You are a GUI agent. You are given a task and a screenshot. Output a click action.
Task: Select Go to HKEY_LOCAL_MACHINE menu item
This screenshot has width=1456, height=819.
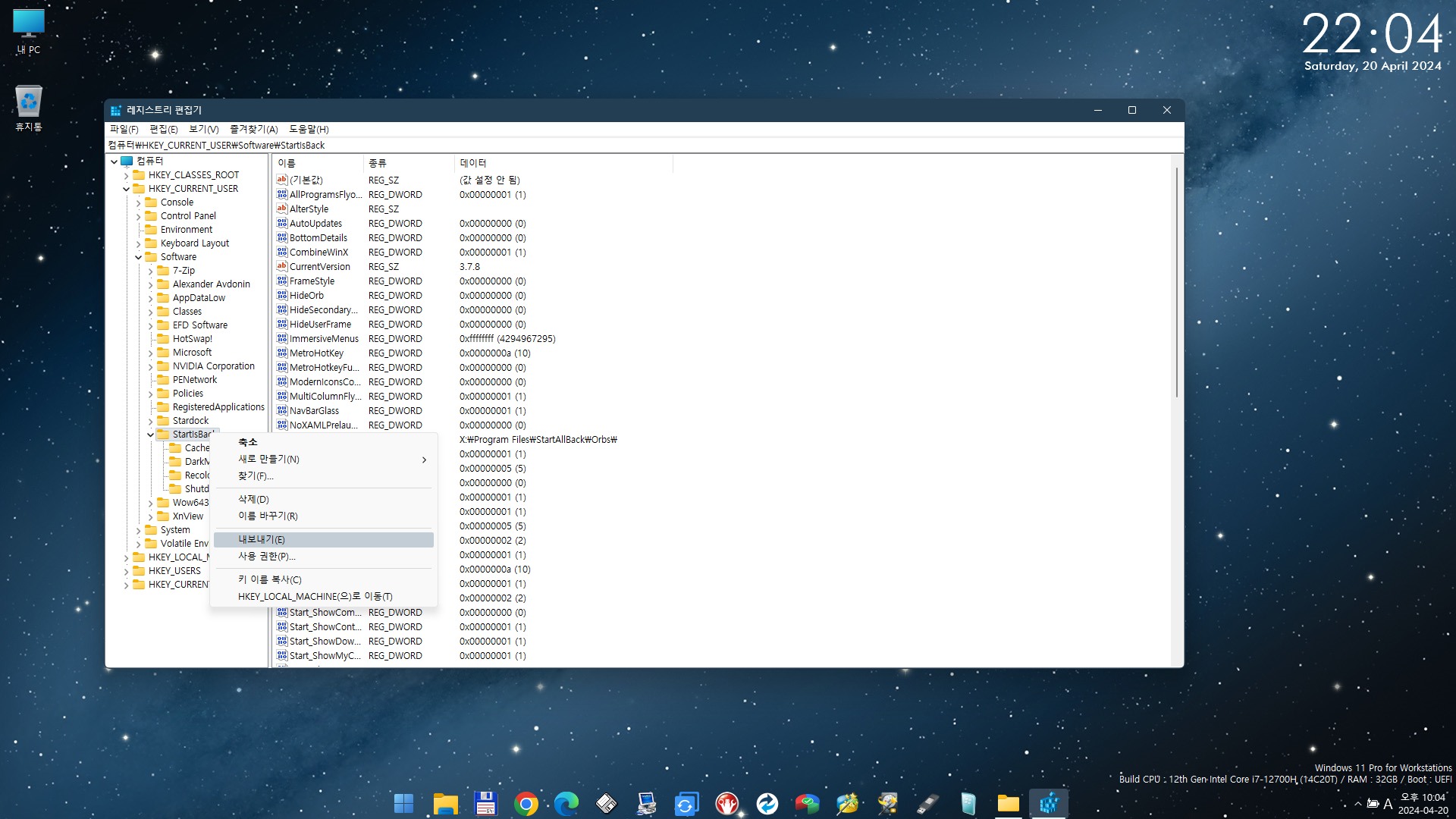pos(324,596)
